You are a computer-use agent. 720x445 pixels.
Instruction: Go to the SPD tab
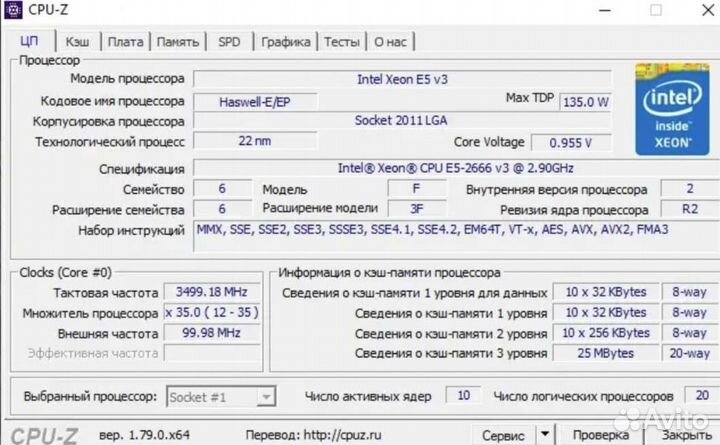coord(229,42)
